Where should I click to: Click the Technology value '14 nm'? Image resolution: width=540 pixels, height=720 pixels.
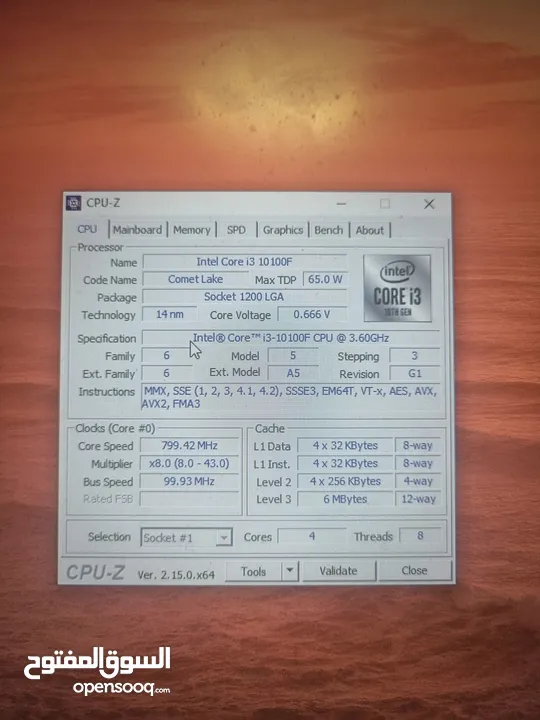pos(169,314)
